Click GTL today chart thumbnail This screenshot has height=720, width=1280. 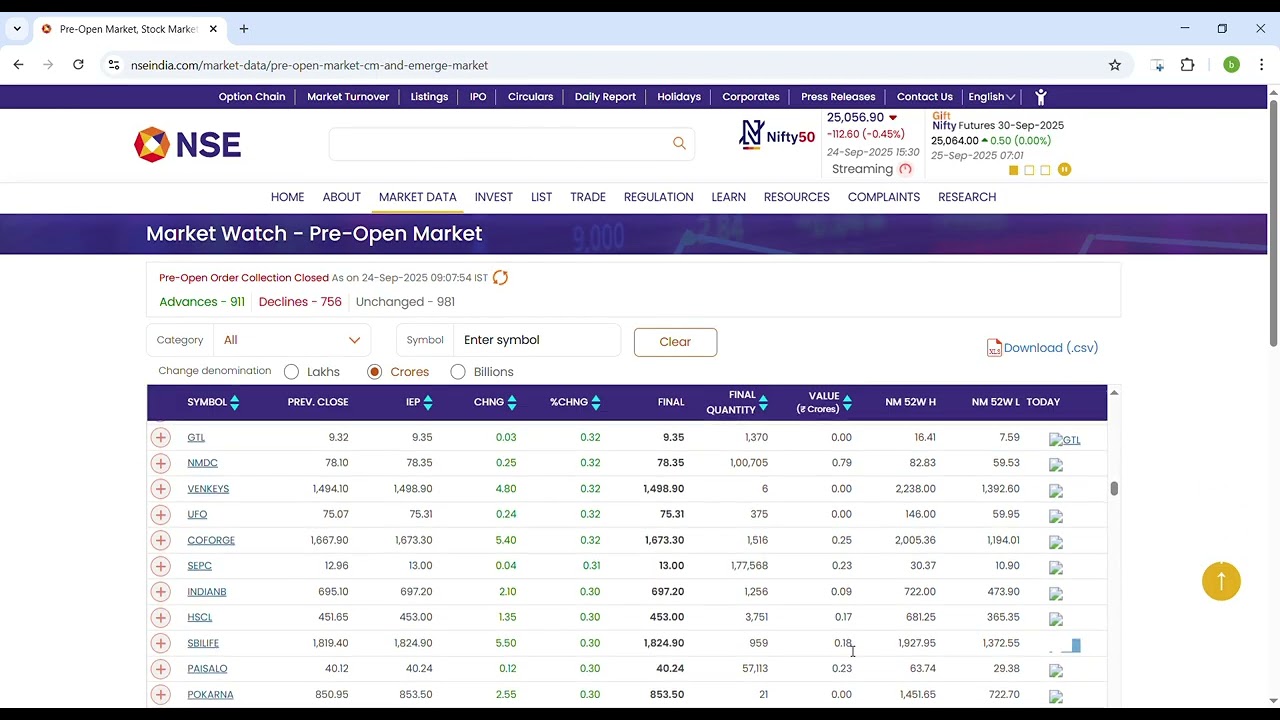pyautogui.click(x=1064, y=440)
